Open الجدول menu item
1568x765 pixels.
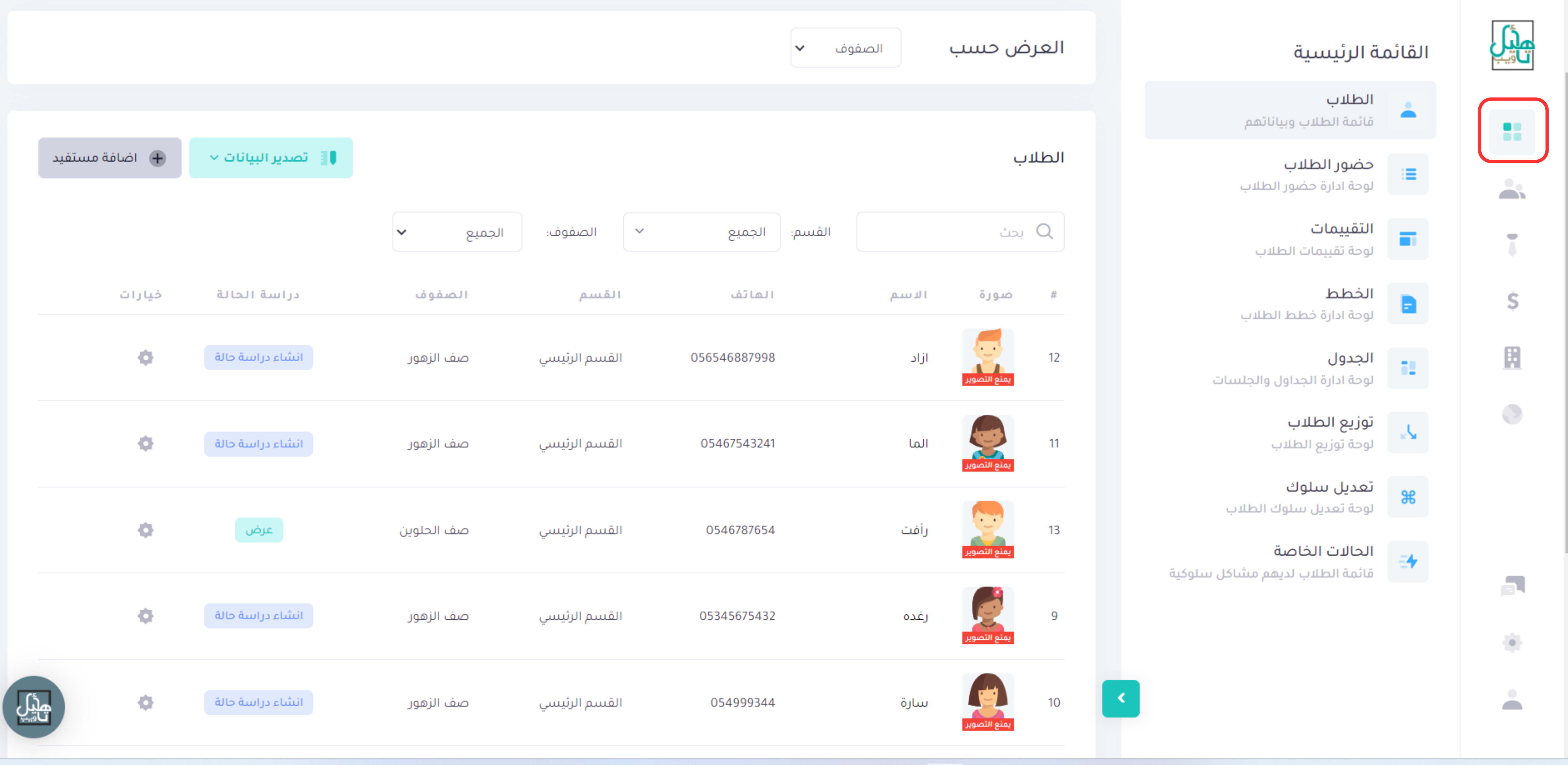pos(1290,368)
